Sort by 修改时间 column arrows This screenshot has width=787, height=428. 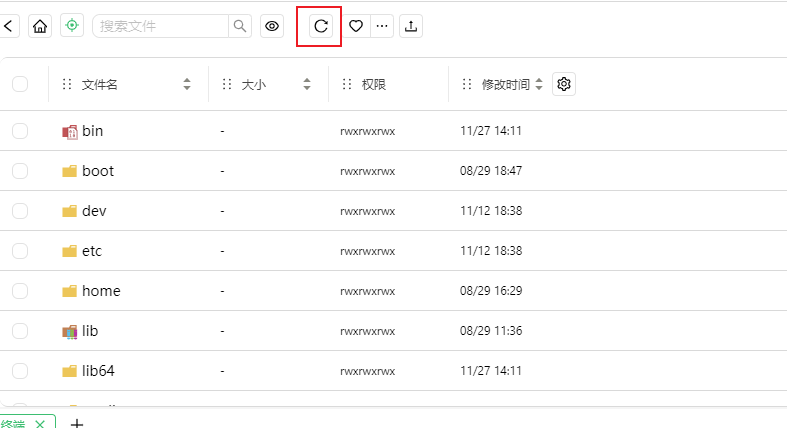[540, 85]
